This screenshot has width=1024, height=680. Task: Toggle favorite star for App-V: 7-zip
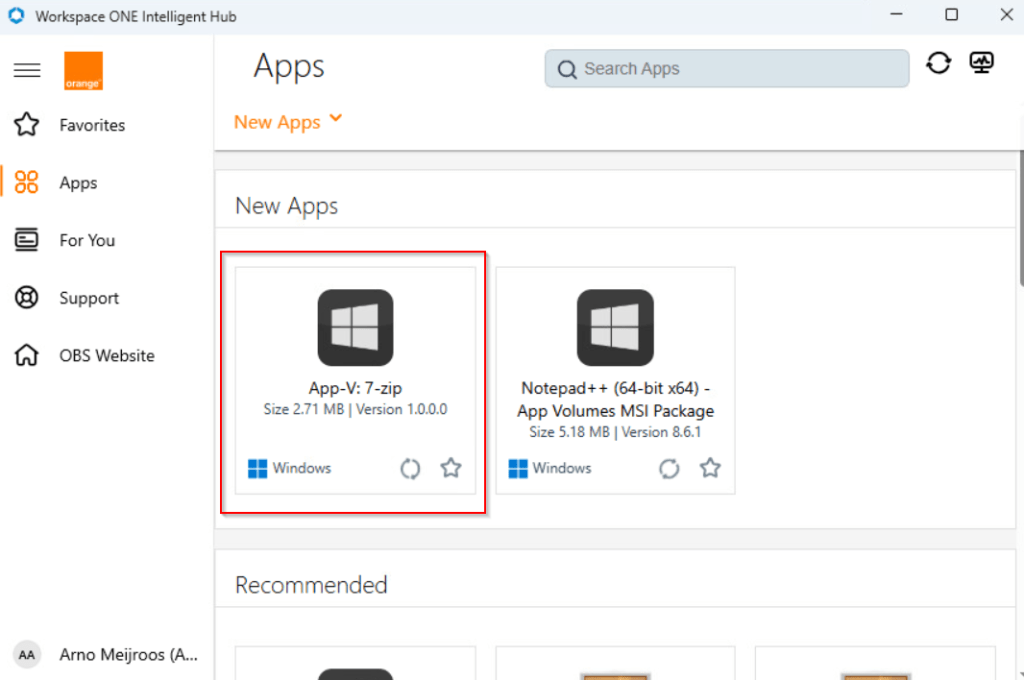(x=451, y=468)
